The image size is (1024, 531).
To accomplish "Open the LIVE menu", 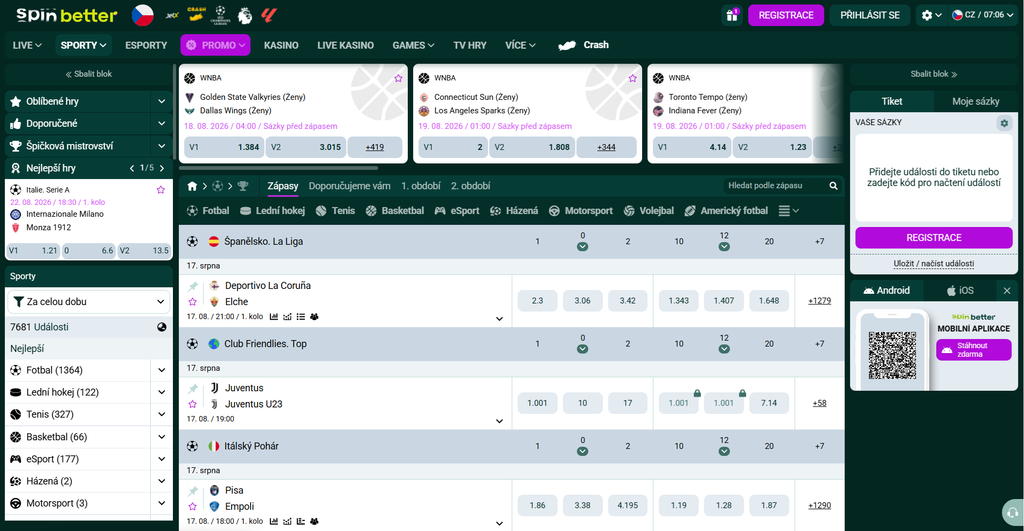I will pos(27,45).
